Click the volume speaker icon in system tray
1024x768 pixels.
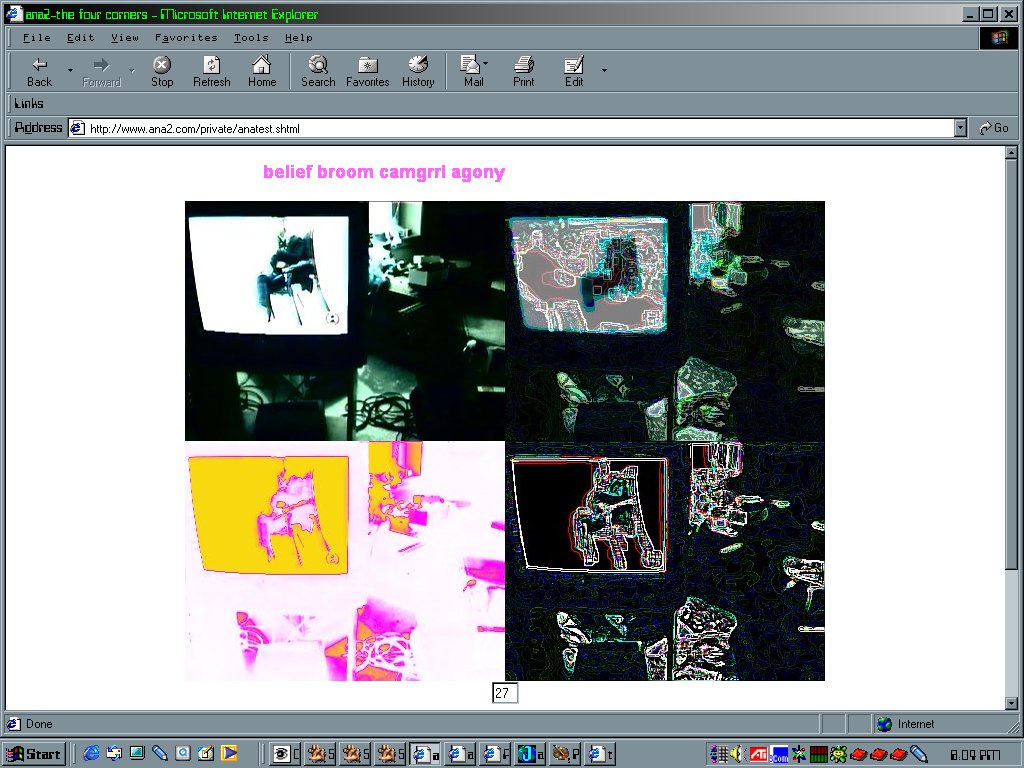pos(737,754)
